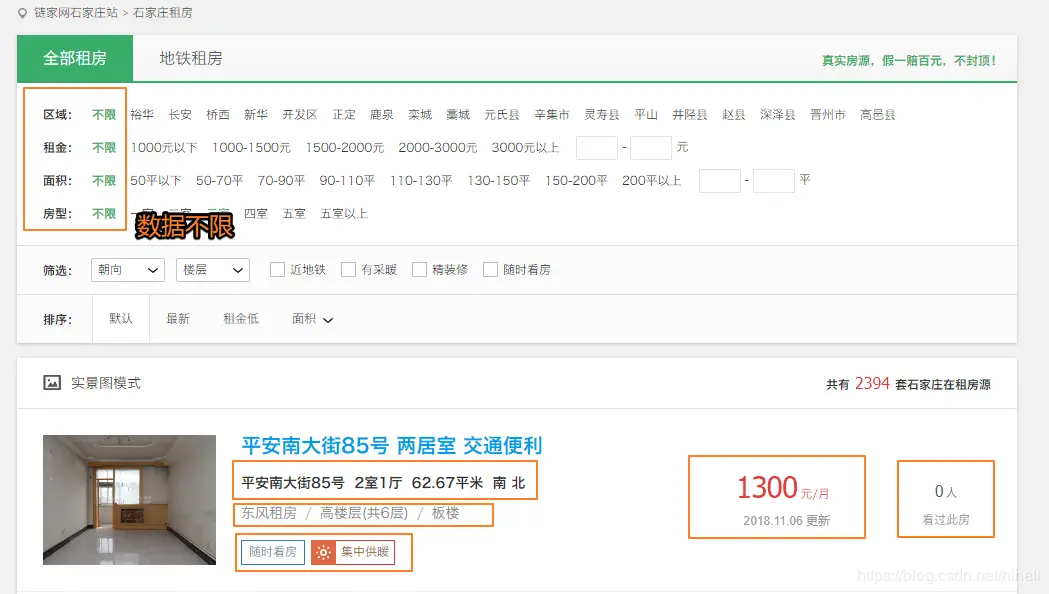Sort listings by 最新

tap(177, 318)
